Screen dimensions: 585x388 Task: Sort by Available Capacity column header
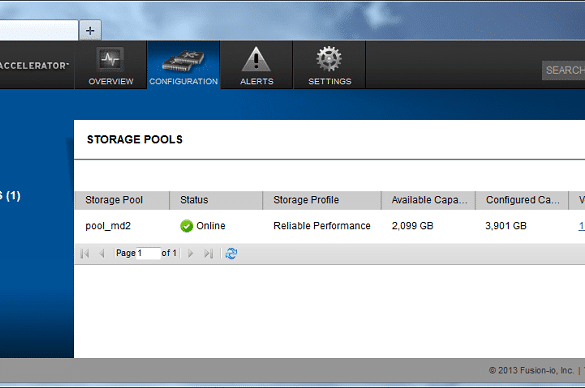428,200
